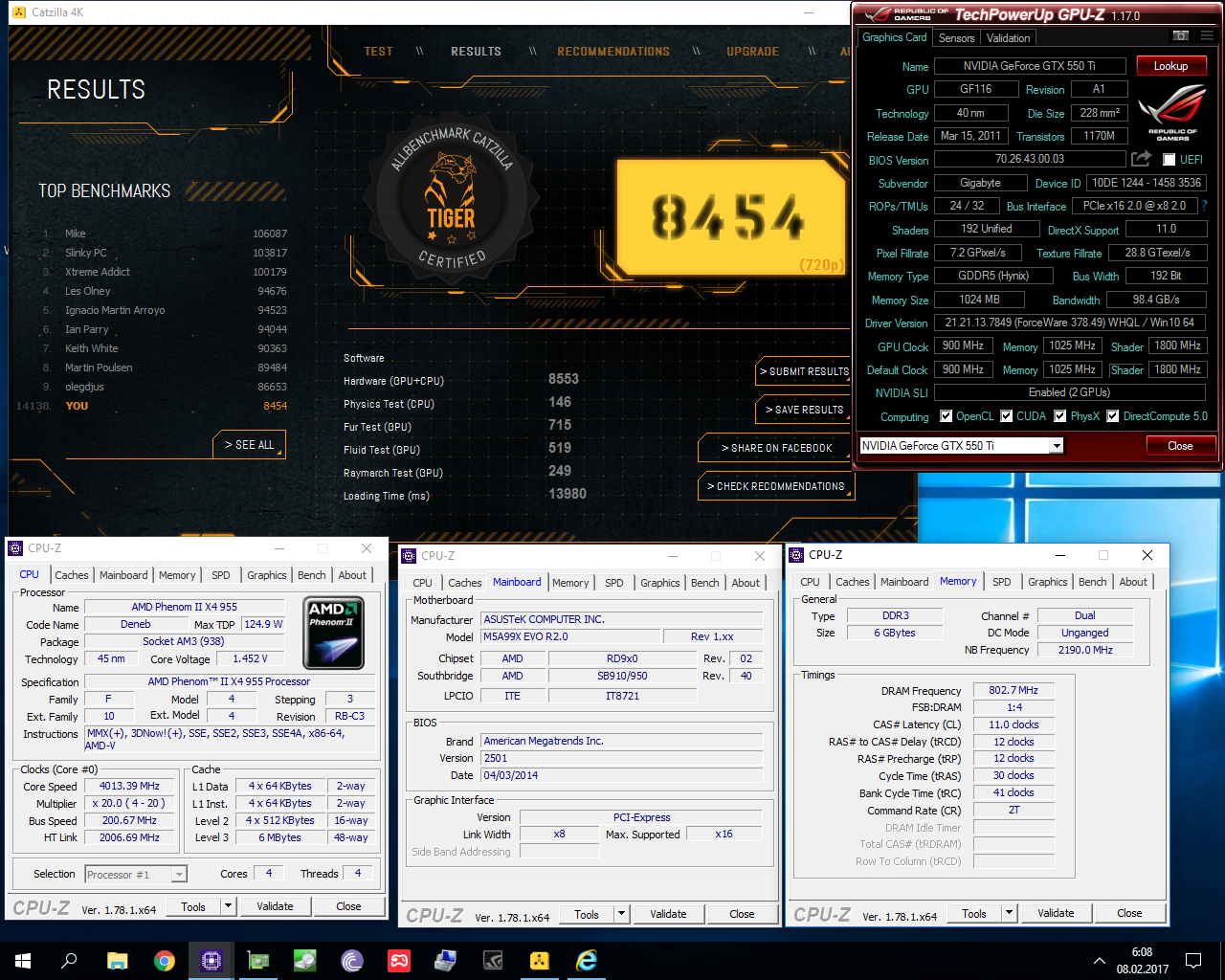Open File Explorer from the taskbar
Screen dimensions: 1225x980
(x=117, y=960)
